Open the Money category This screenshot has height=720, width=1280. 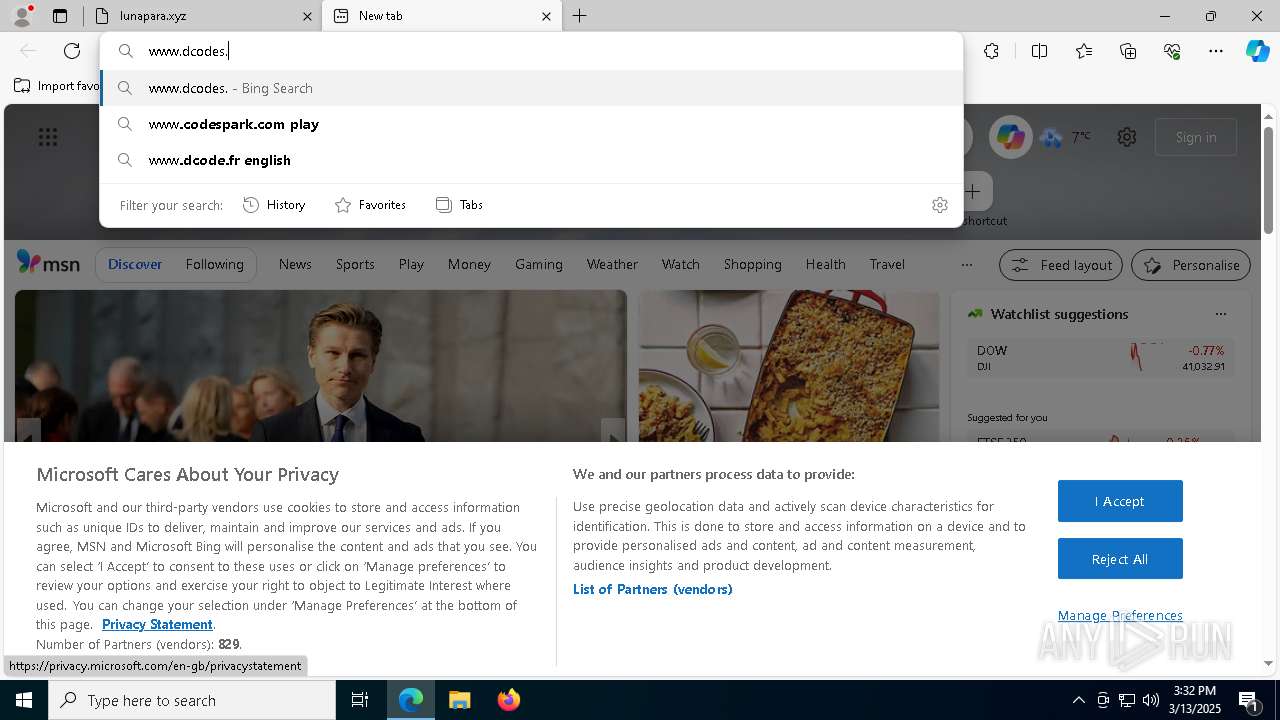coord(469,264)
